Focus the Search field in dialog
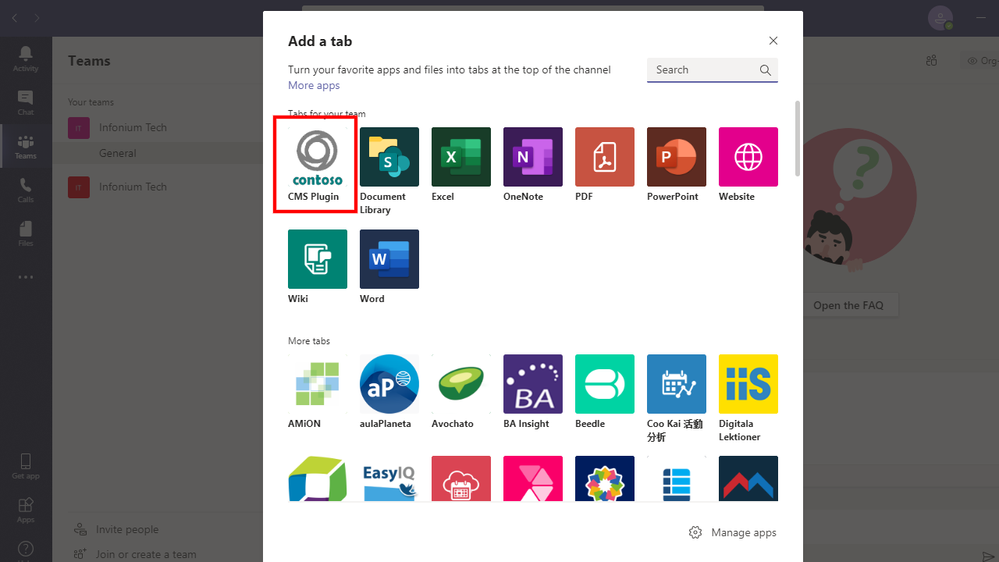 712,70
